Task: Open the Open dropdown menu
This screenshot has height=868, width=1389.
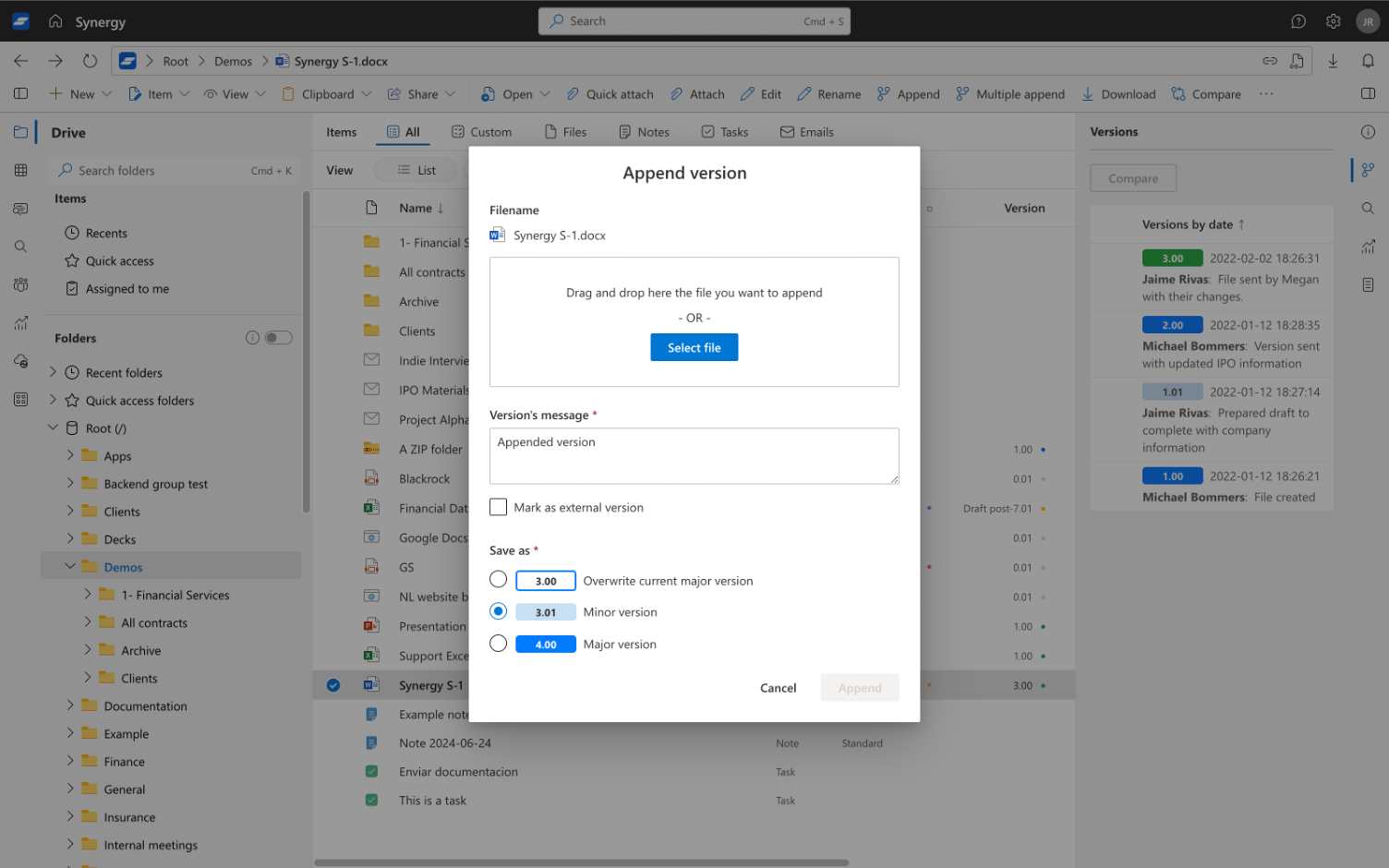Action: click(x=515, y=94)
